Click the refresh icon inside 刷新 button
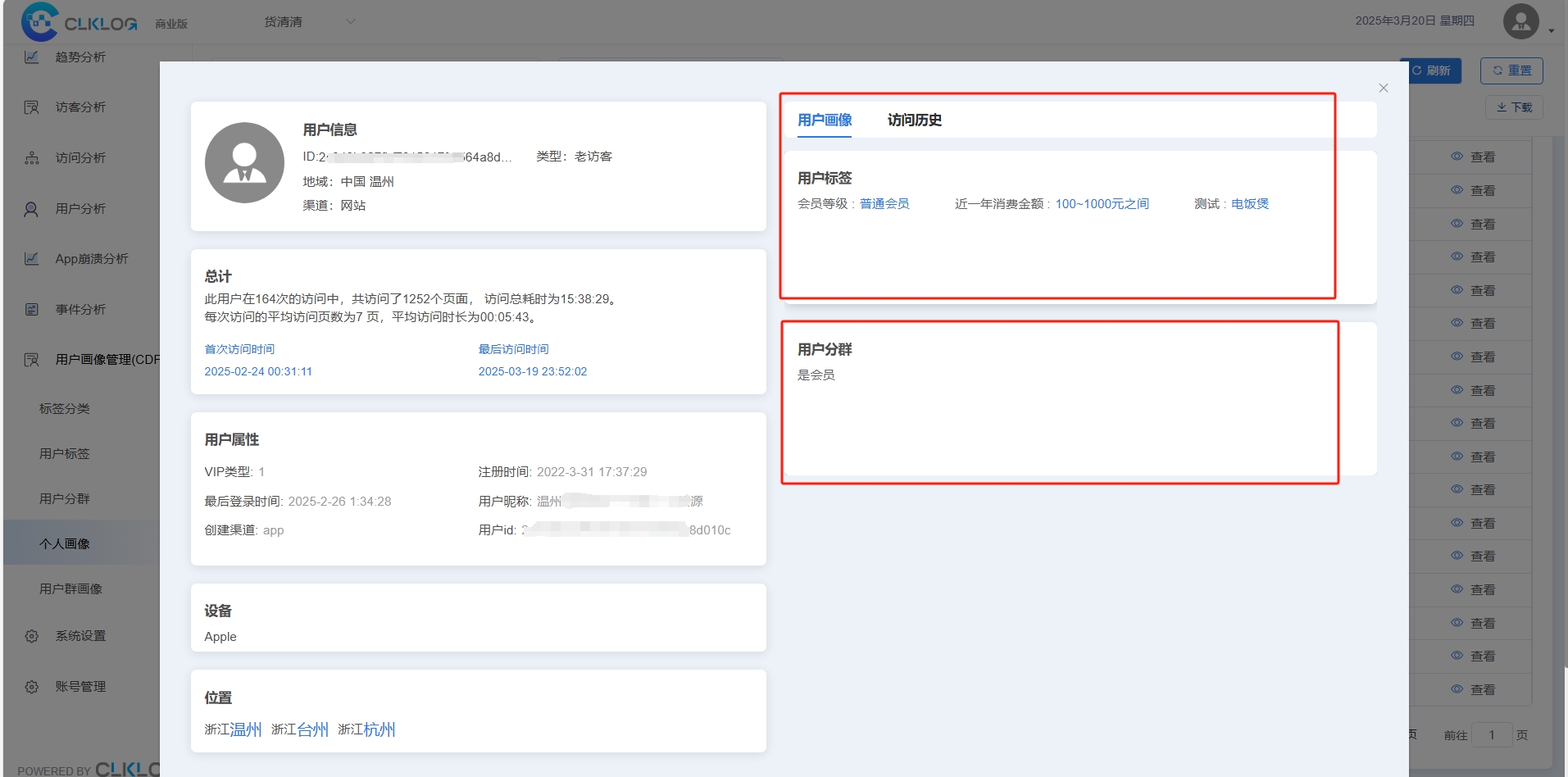The image size is (1568, 777). (1416, 70)
